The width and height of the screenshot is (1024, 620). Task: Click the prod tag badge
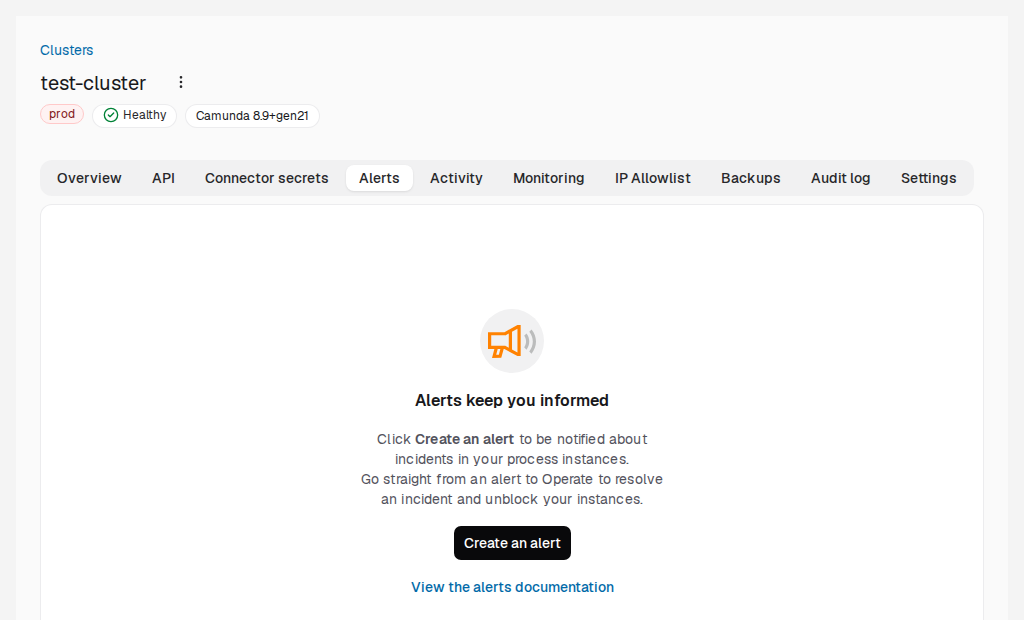click(62, 114)
